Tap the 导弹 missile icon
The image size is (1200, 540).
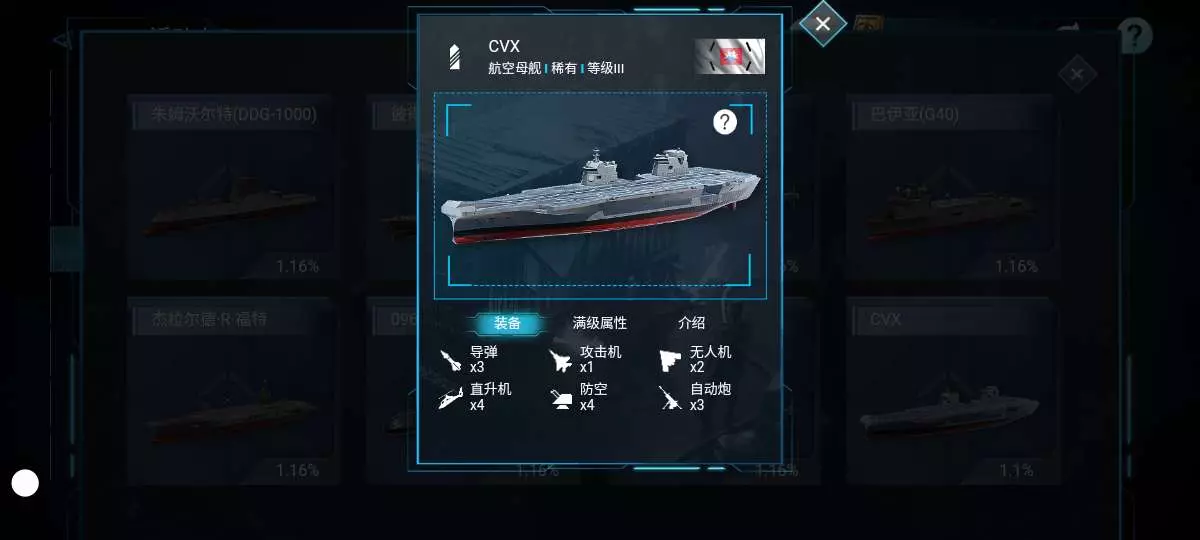point(451,360)
